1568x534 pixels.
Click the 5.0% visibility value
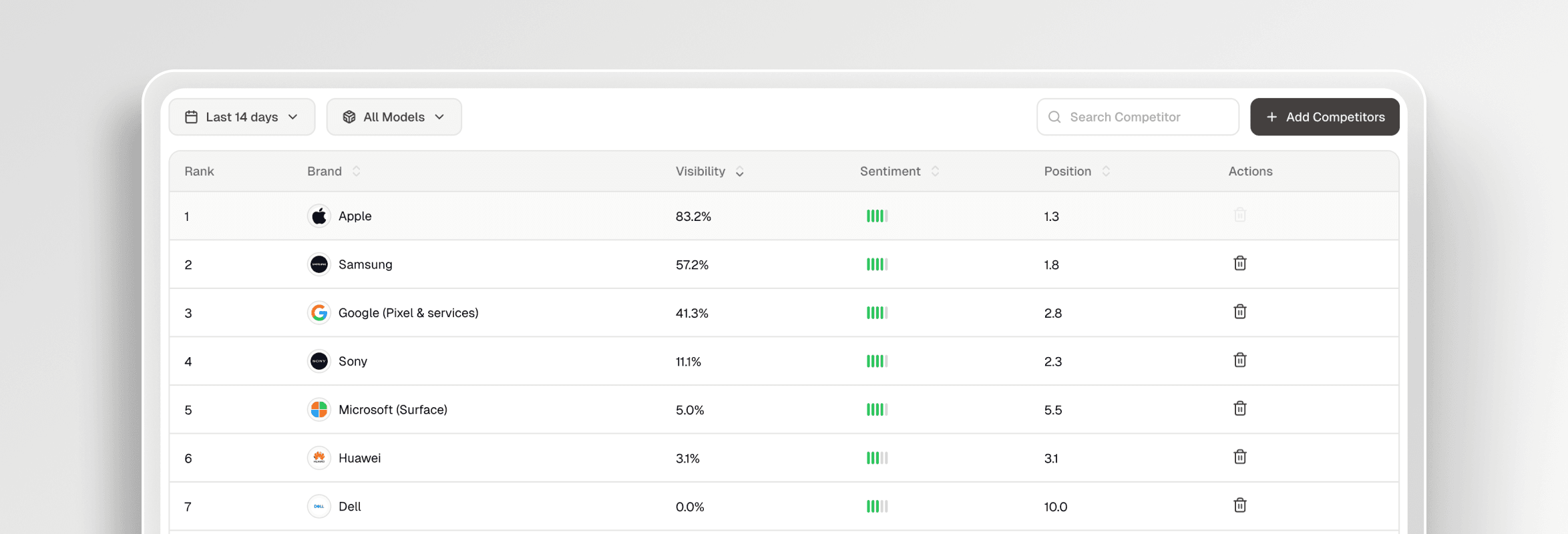(690, 410)
